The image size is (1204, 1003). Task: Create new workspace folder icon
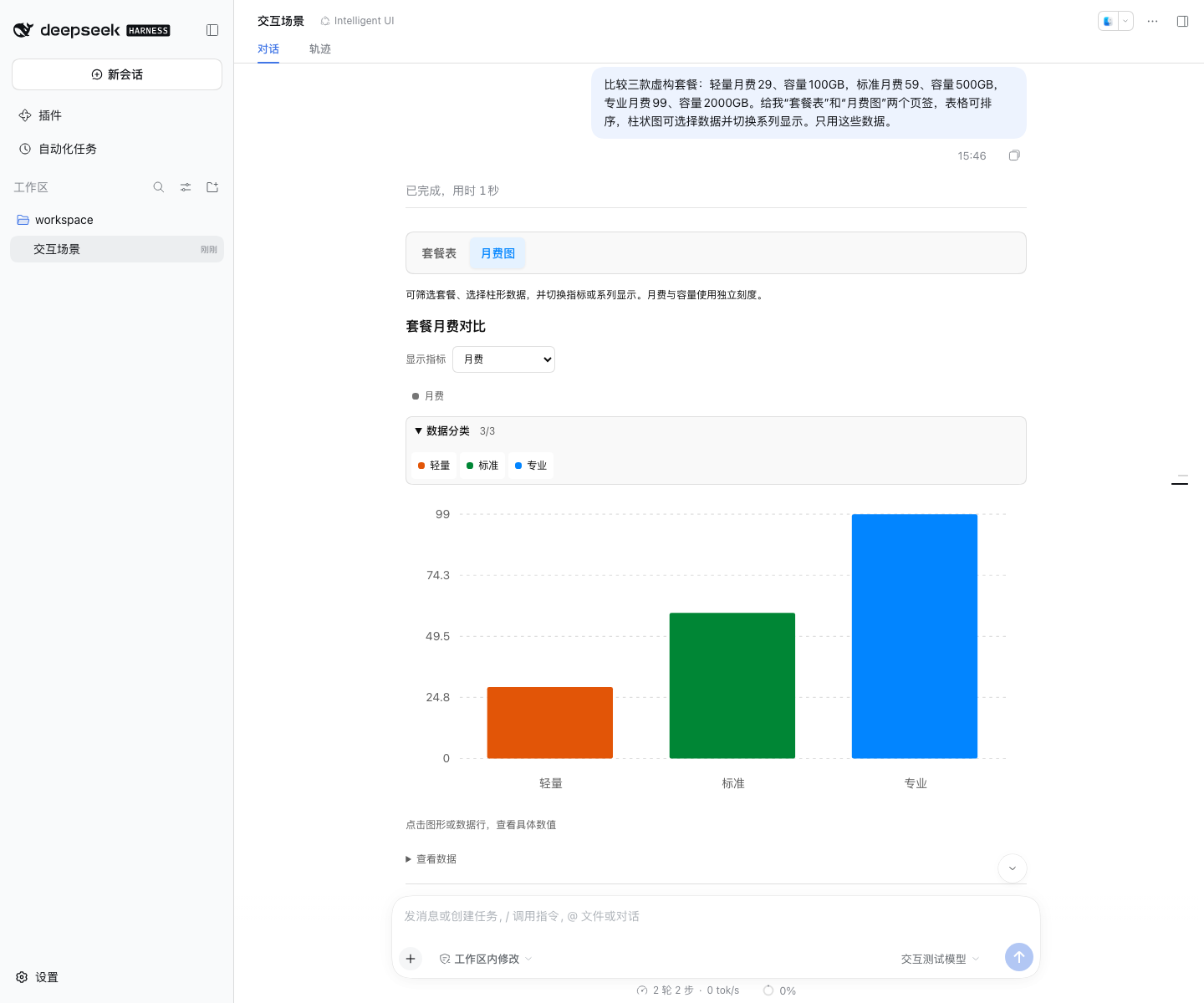tap(212, 187)
